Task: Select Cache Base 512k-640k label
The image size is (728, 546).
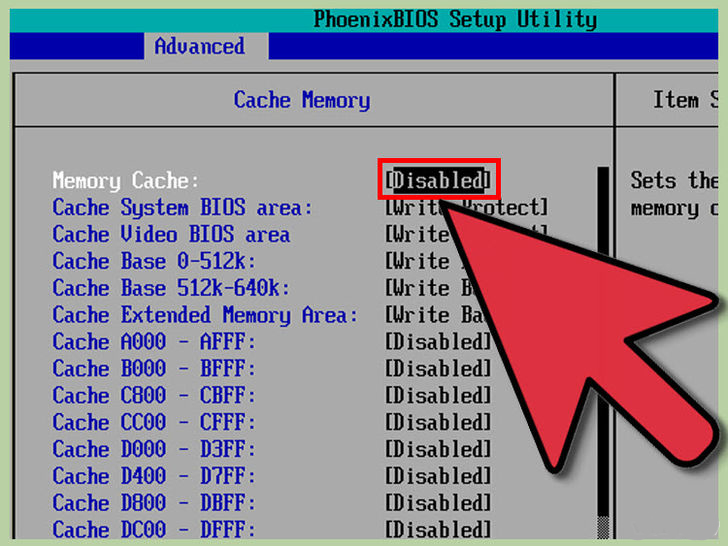Action: 171,288
